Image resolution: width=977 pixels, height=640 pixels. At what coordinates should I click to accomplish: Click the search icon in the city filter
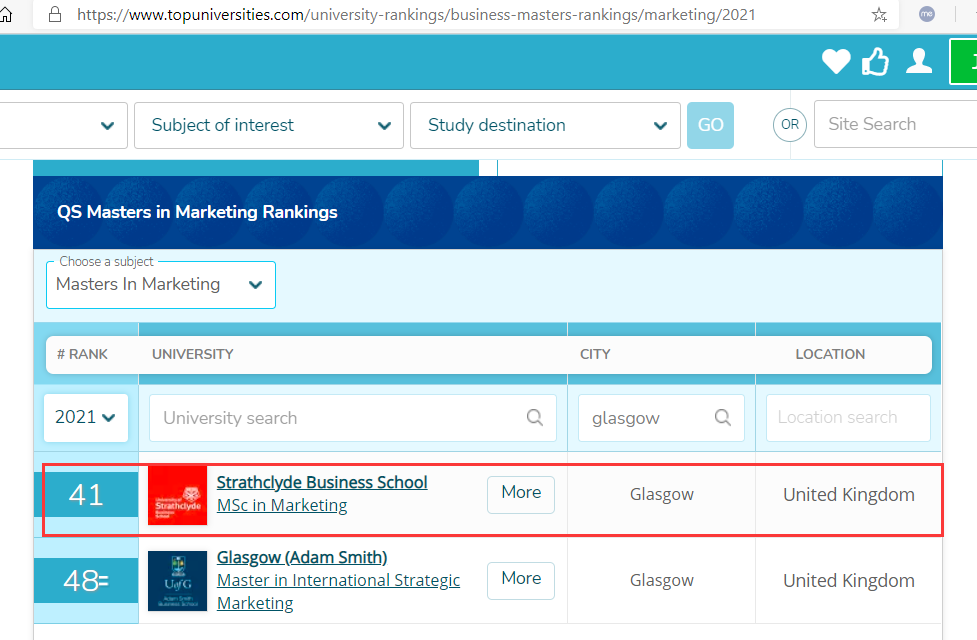(x=723, y=417)
